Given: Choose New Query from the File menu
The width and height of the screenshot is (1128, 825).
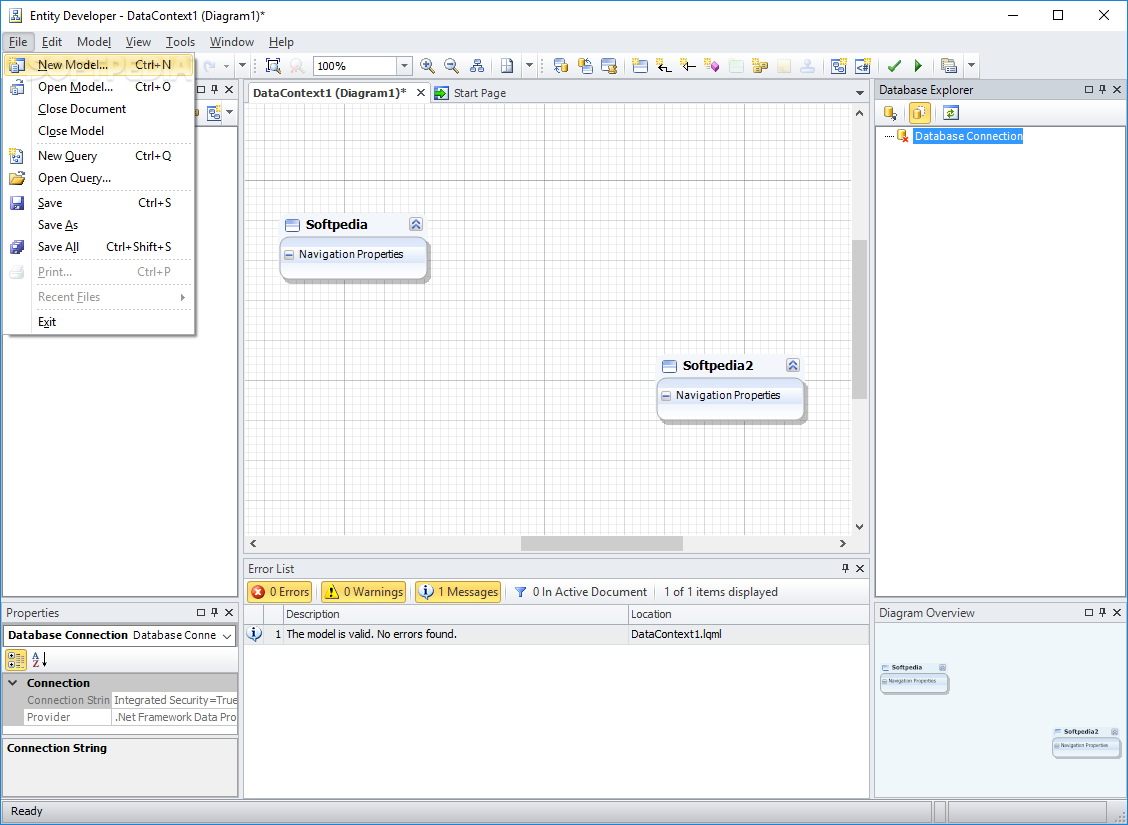Looking at the screenshot, I should pyautogui.click(x=67, y=155).
